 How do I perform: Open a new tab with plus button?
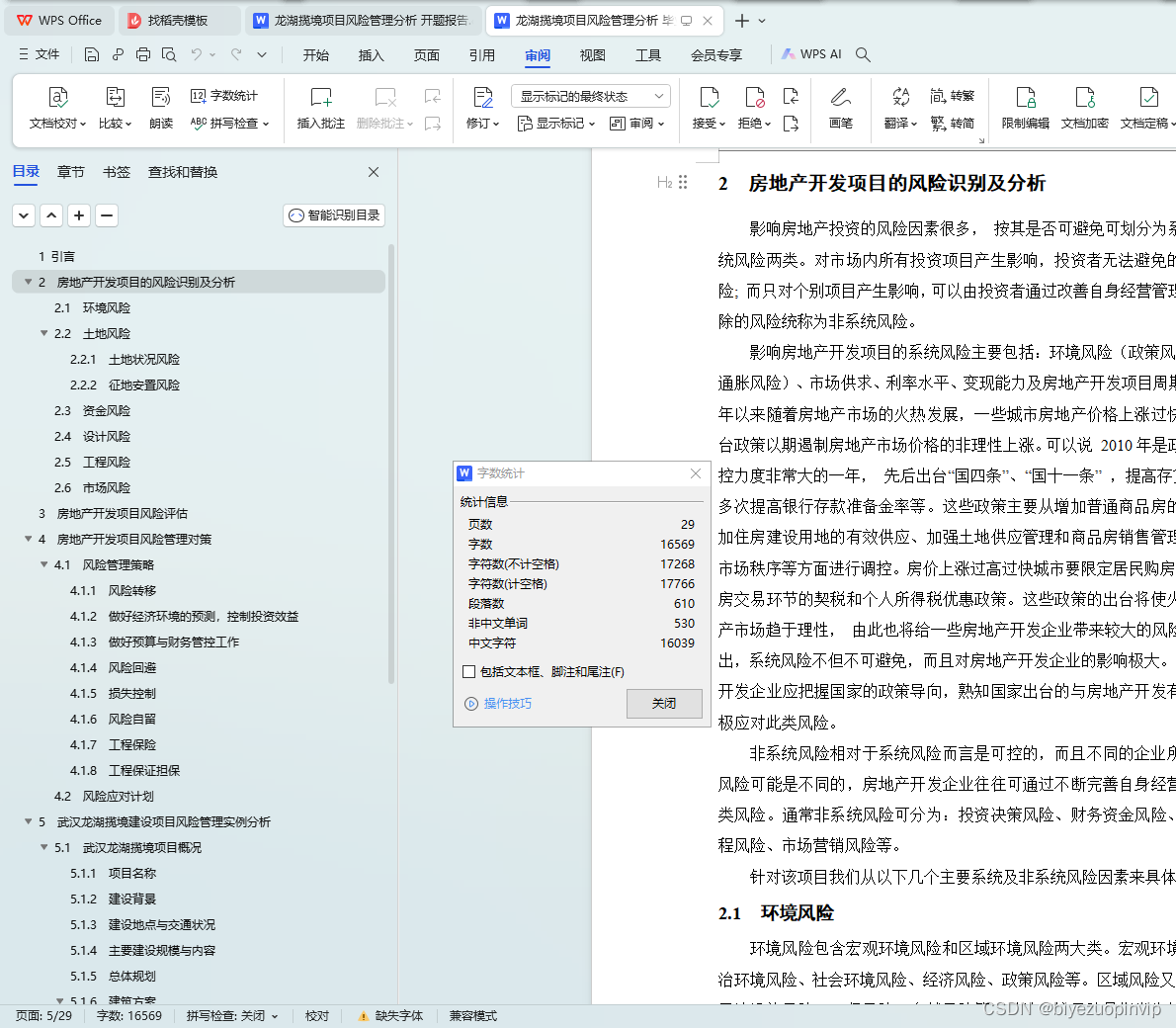742,20
